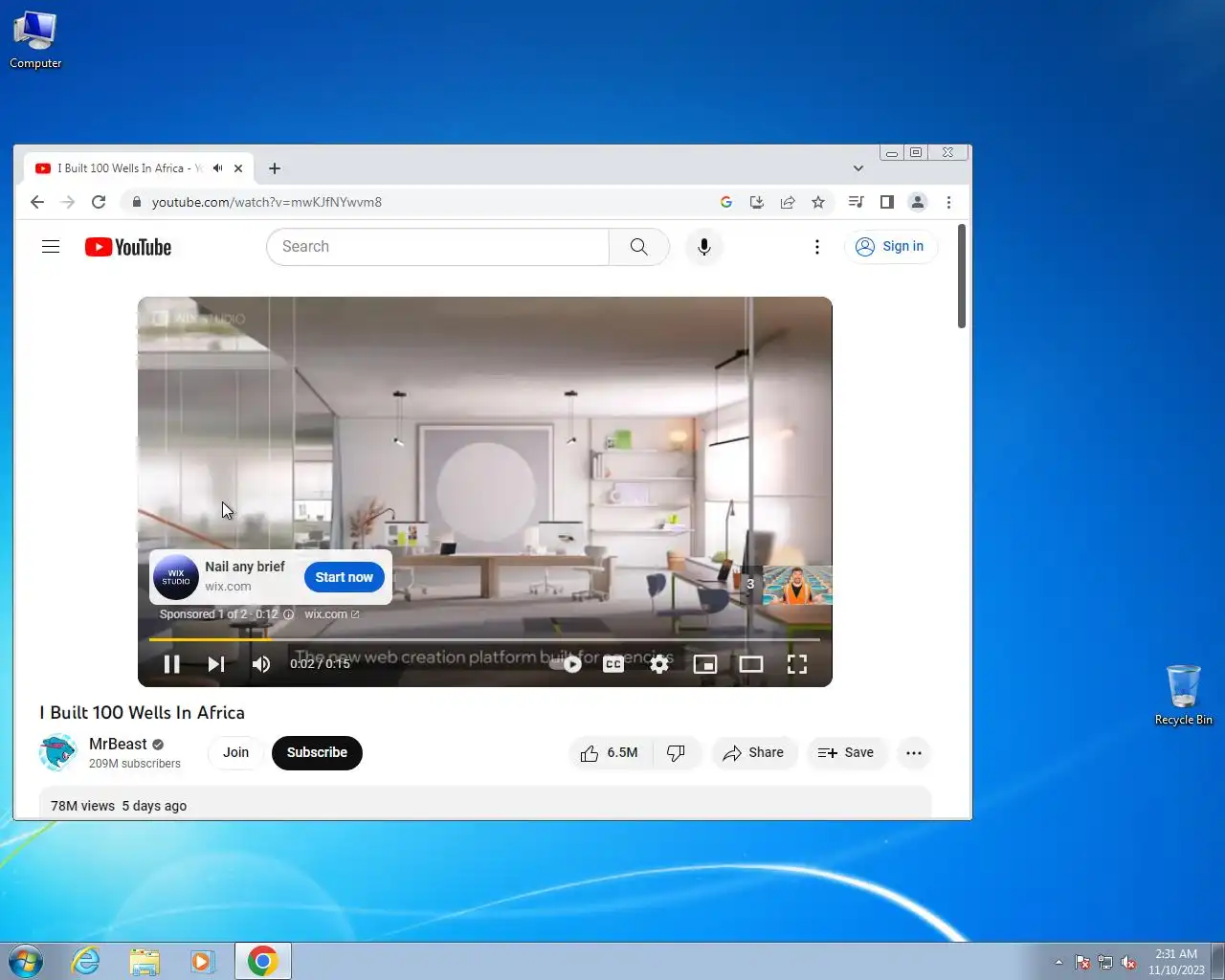
Task: Click Start now on the Wix ad
Action: pos(345,577)
